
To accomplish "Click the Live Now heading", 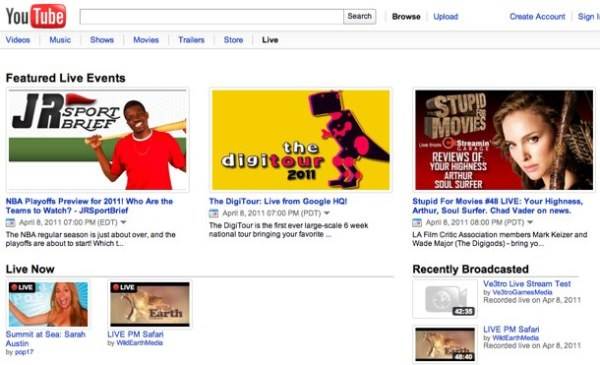I will 30,269.
